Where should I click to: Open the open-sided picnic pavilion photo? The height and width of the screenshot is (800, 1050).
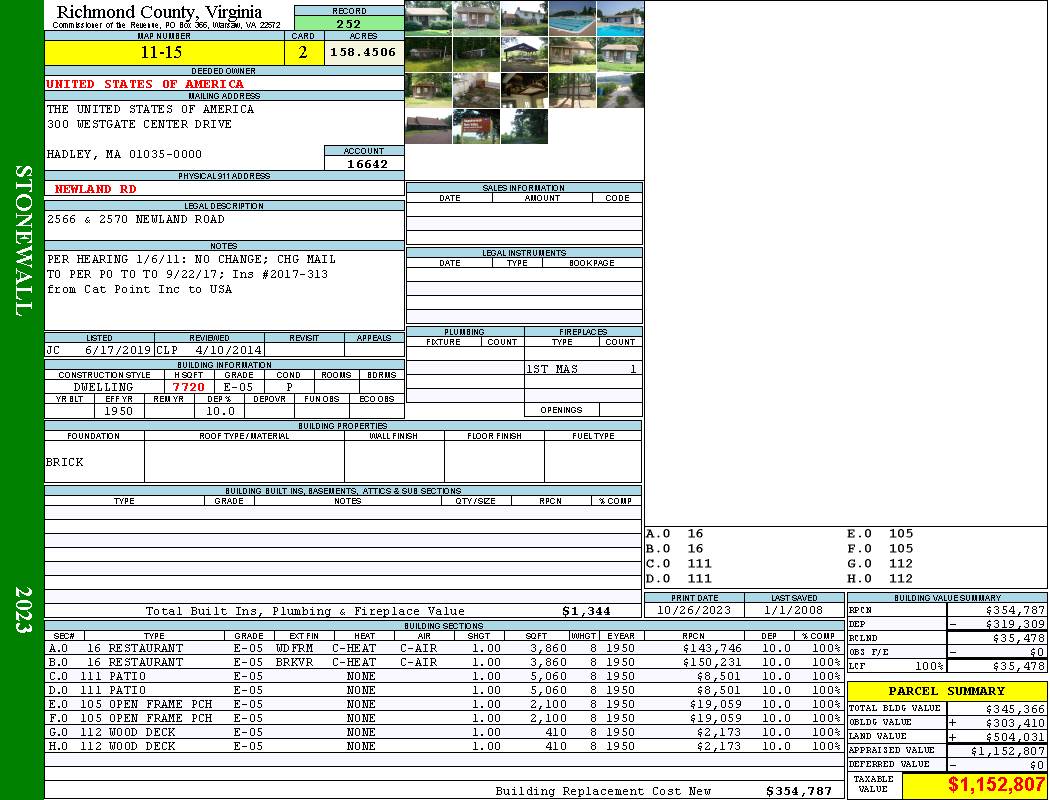pos(524,54)
